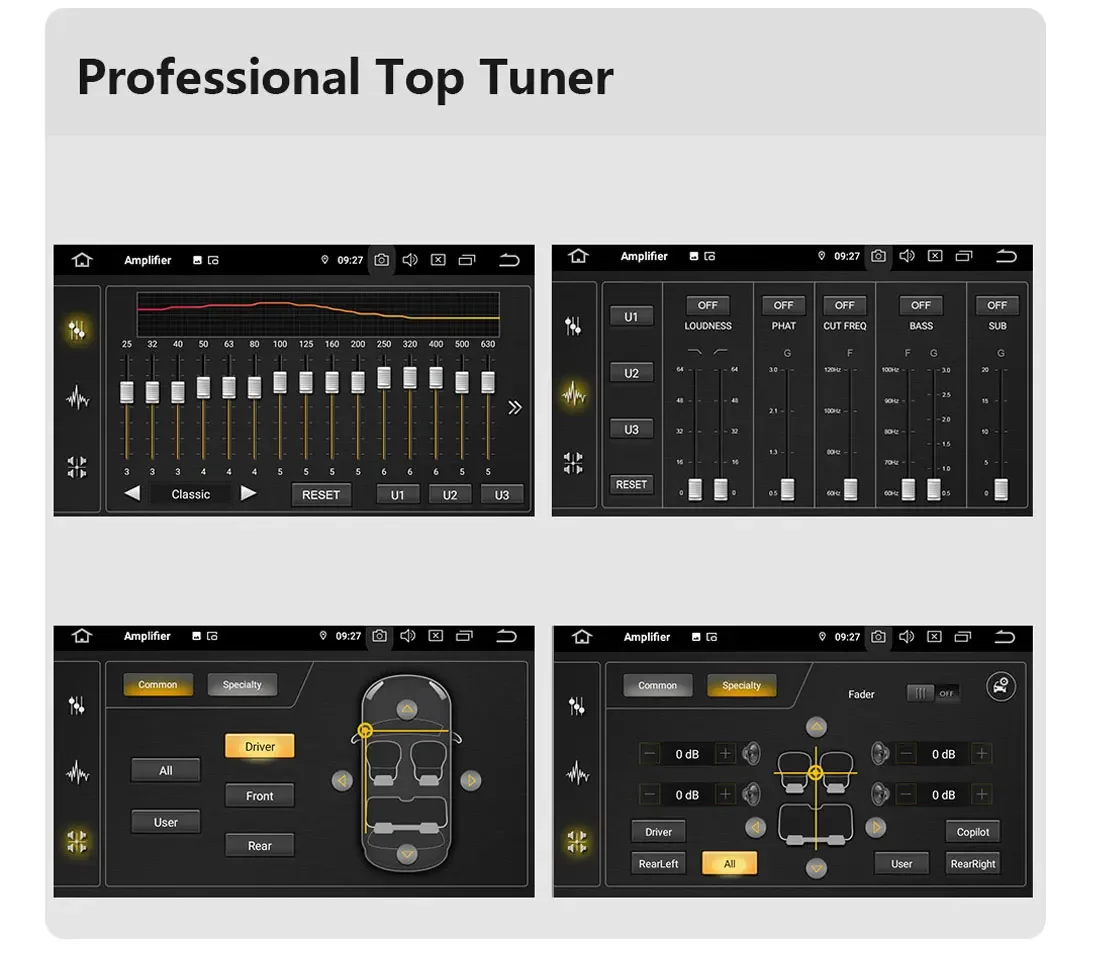This screenshot has width=1112, height=961.
Task: Adjust the 250 Hz equalizer slider
Action: pyautogui.click(x=384, y=377)
